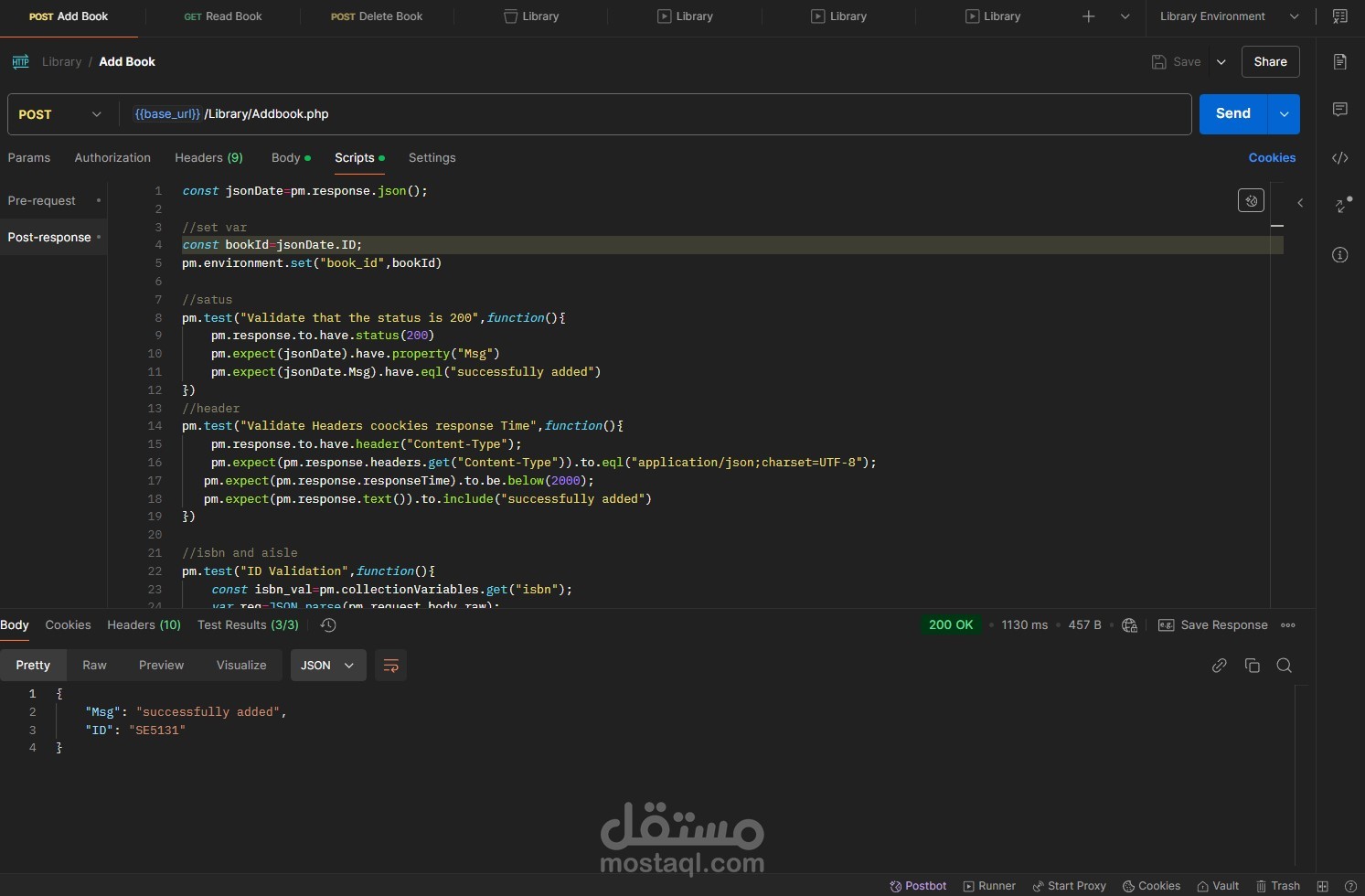Viewport: 1365px width, 896px height.
Task: Switch to the Read Book request tab
Action: pos(223,16)
